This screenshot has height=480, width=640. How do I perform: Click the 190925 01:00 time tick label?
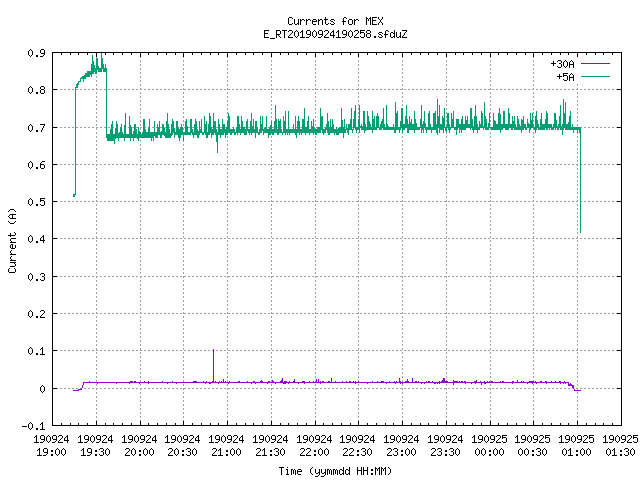click(x=576, y=445)
